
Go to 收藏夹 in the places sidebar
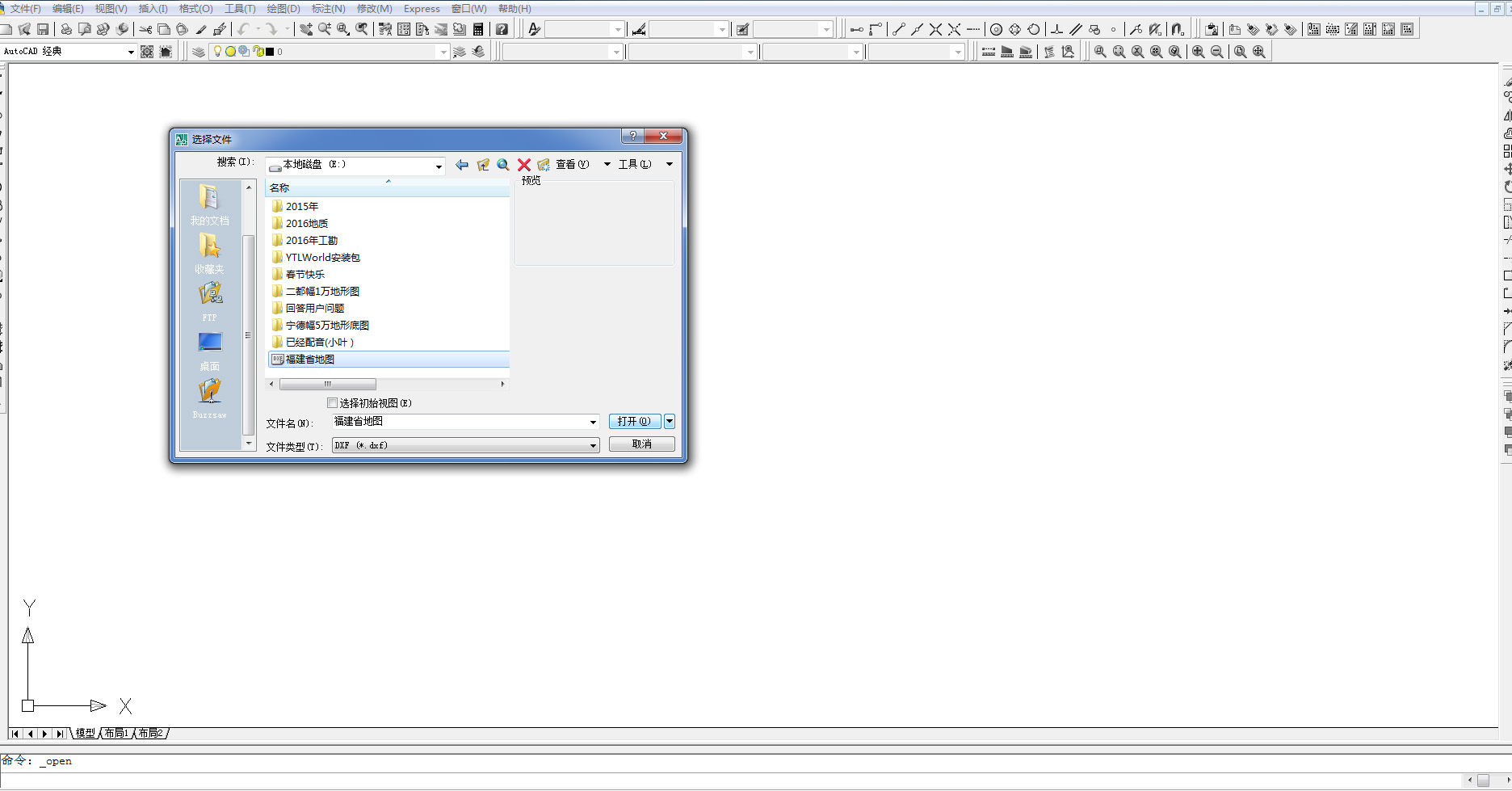tap(210, 254)
